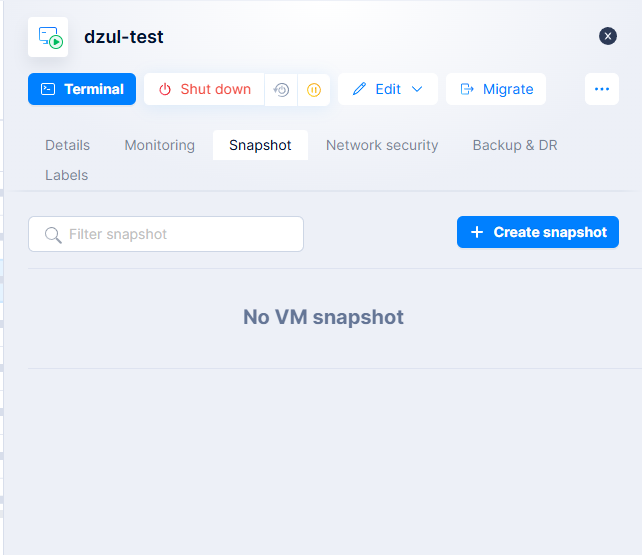Expand the Edit dropdown chevron
The width and height of the screenshot is (642, 555).
click(x=417, y=89)
